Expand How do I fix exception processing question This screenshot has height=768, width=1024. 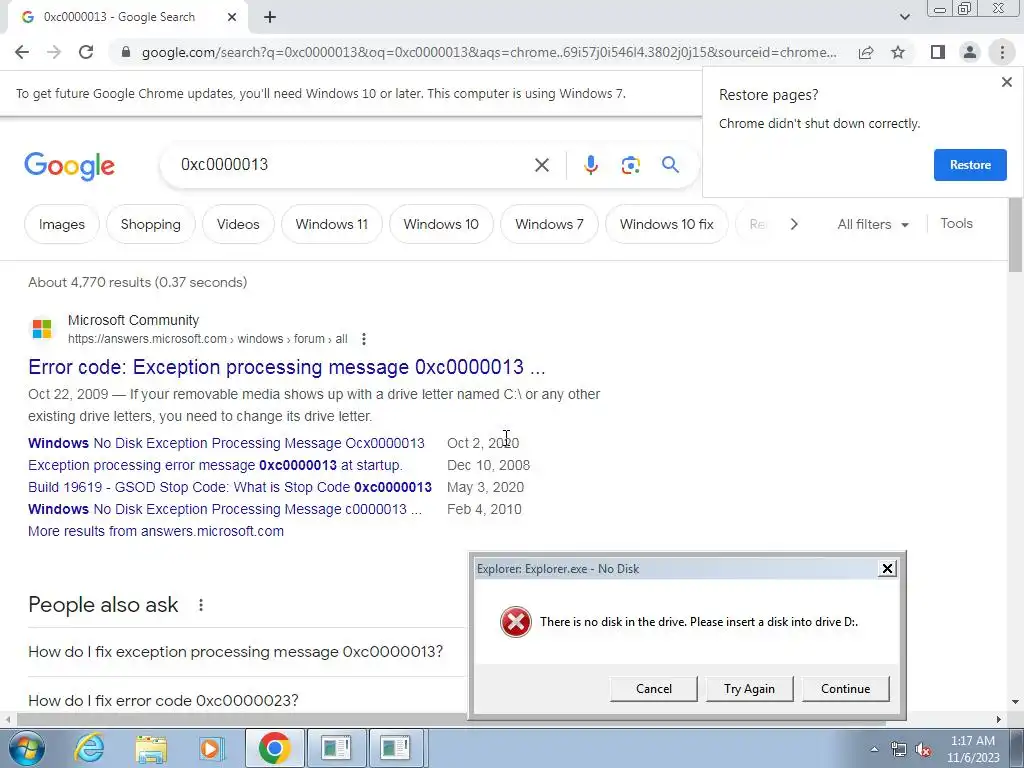[235, 652]
